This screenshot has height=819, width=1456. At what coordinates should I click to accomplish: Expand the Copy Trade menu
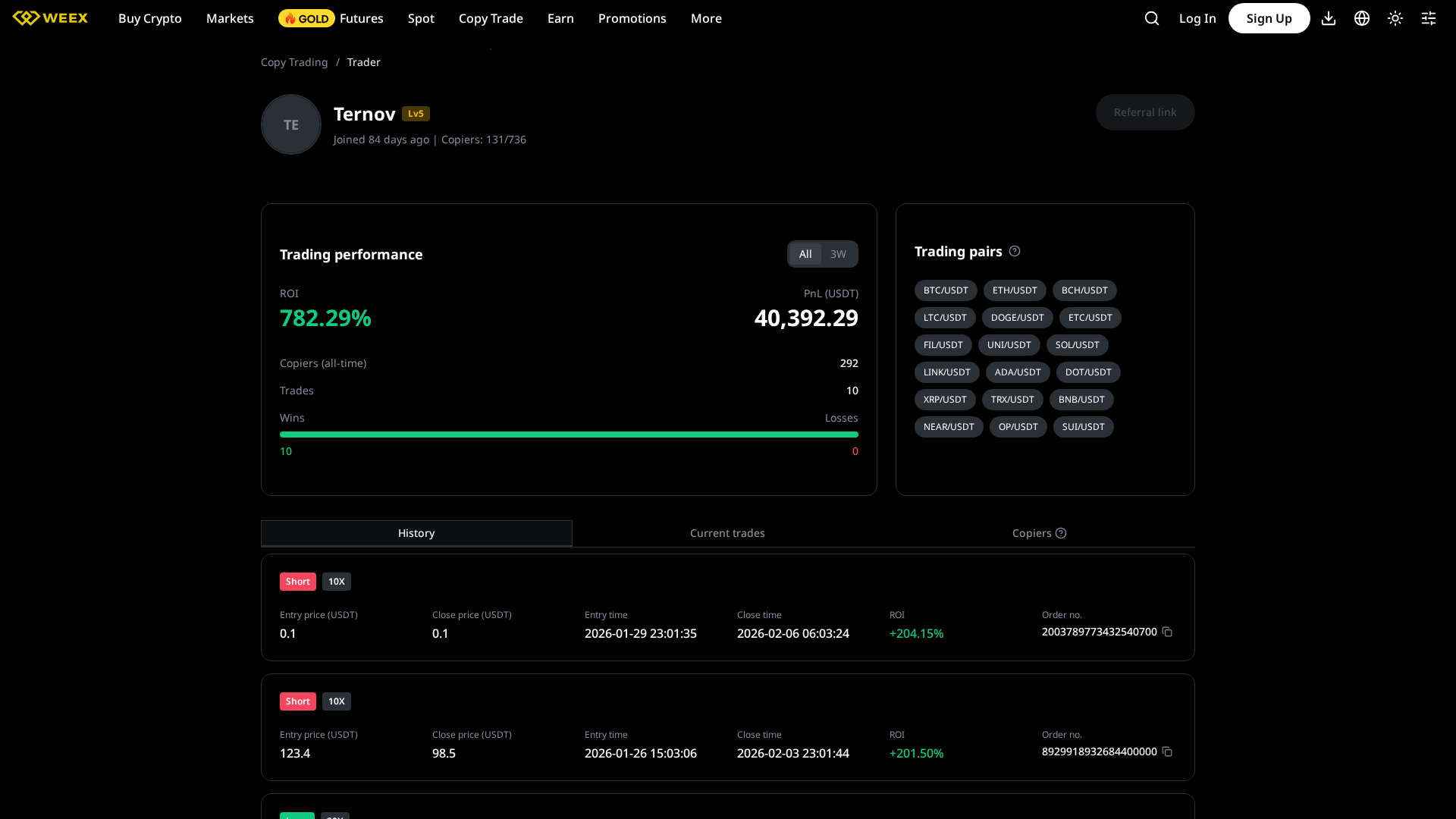pyautogui.click(x=491, y=18)
